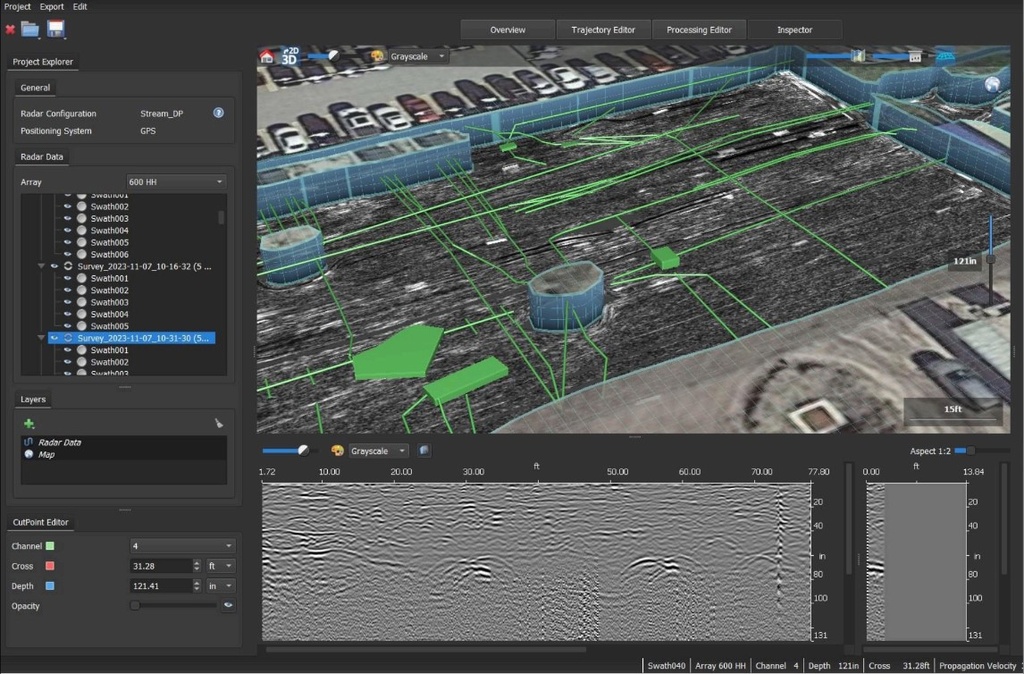
Task: Click the Cross distance input field
Action: 164,566
